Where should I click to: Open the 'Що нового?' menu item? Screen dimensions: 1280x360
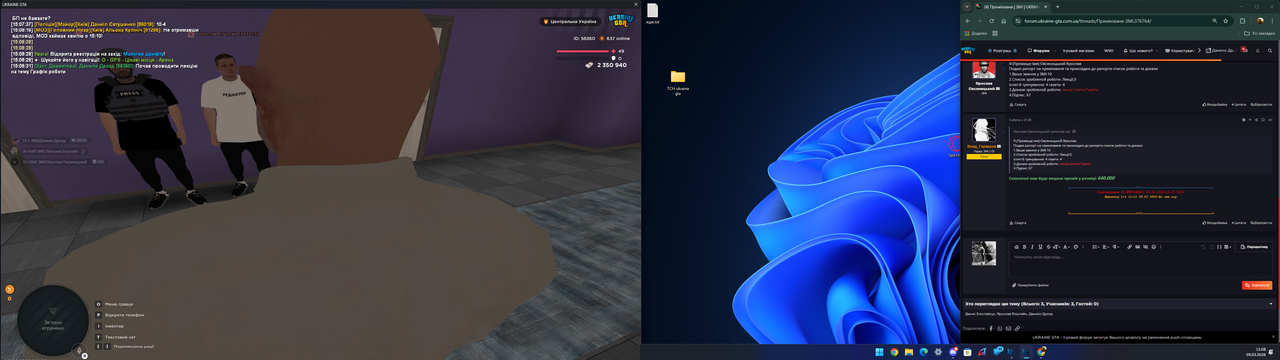point(1138,50)
